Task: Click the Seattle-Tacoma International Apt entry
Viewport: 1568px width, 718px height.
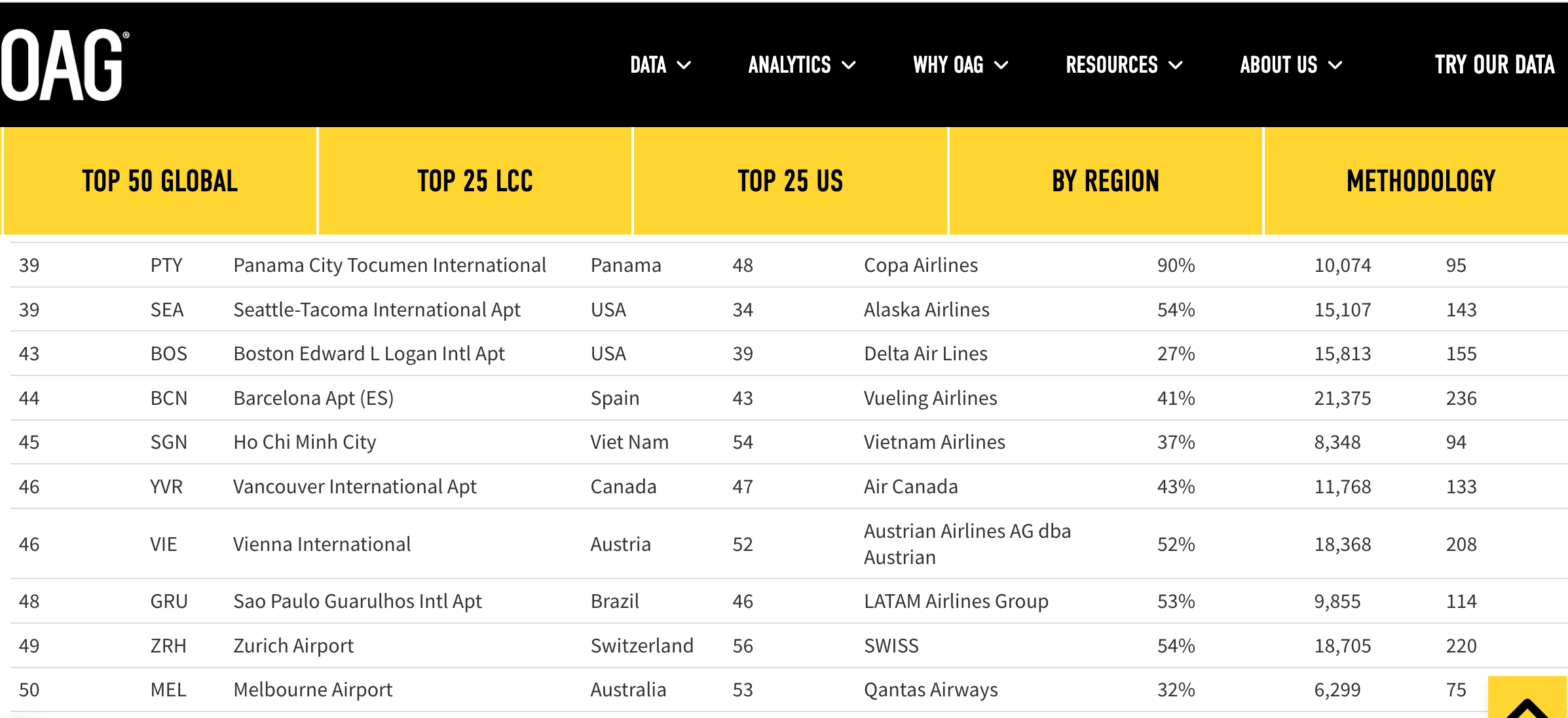Action: point(377,310)
